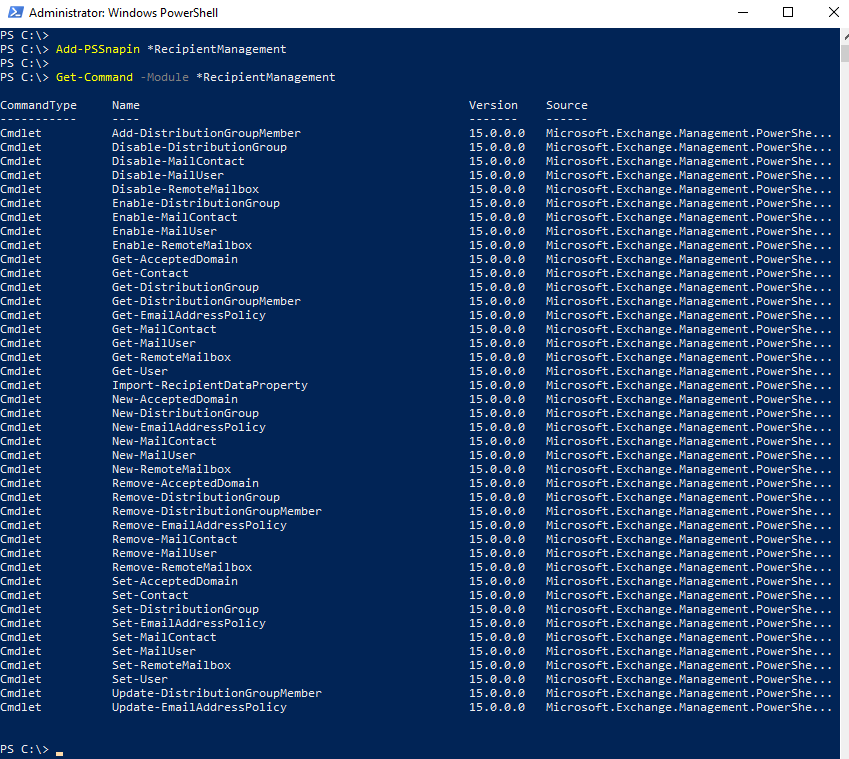Click Enable-MailContact cmdlet name
This screenshot has height=759, width=849.
click(175, 218)
